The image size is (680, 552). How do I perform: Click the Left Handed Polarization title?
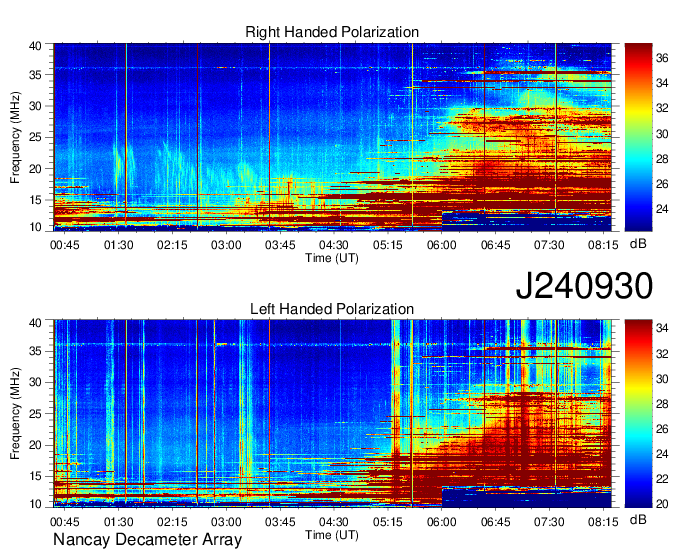coord(332,309)
